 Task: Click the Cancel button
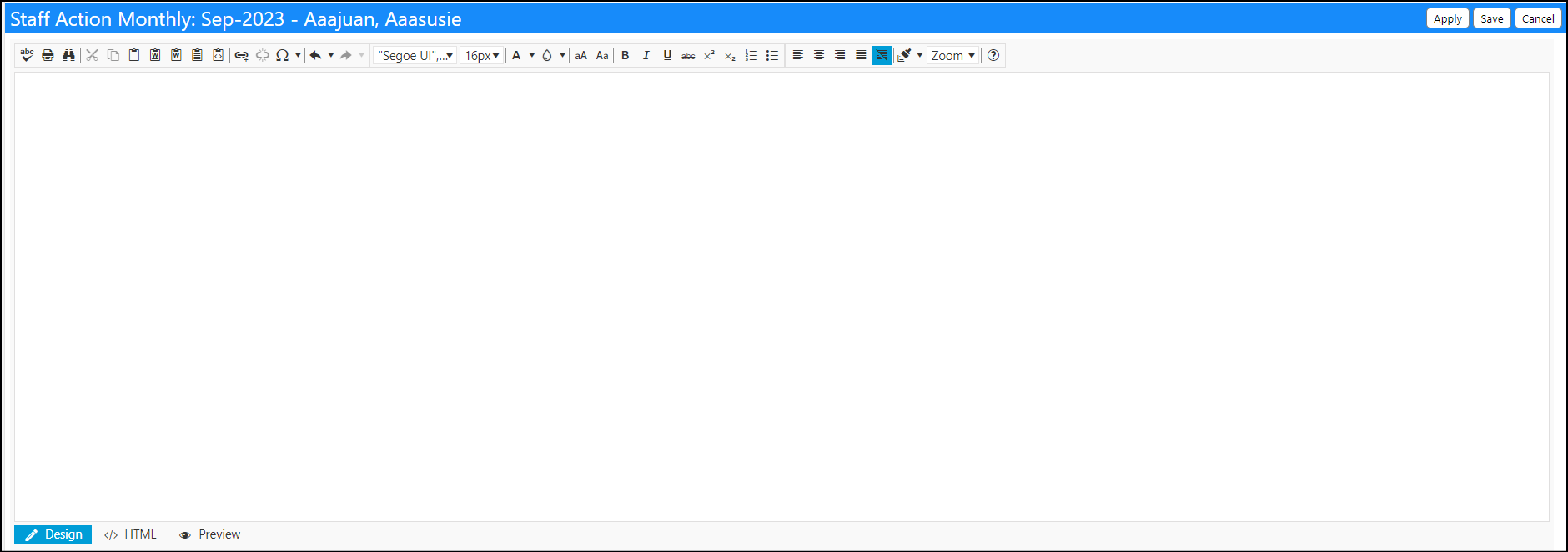[x=1538, y=18]
